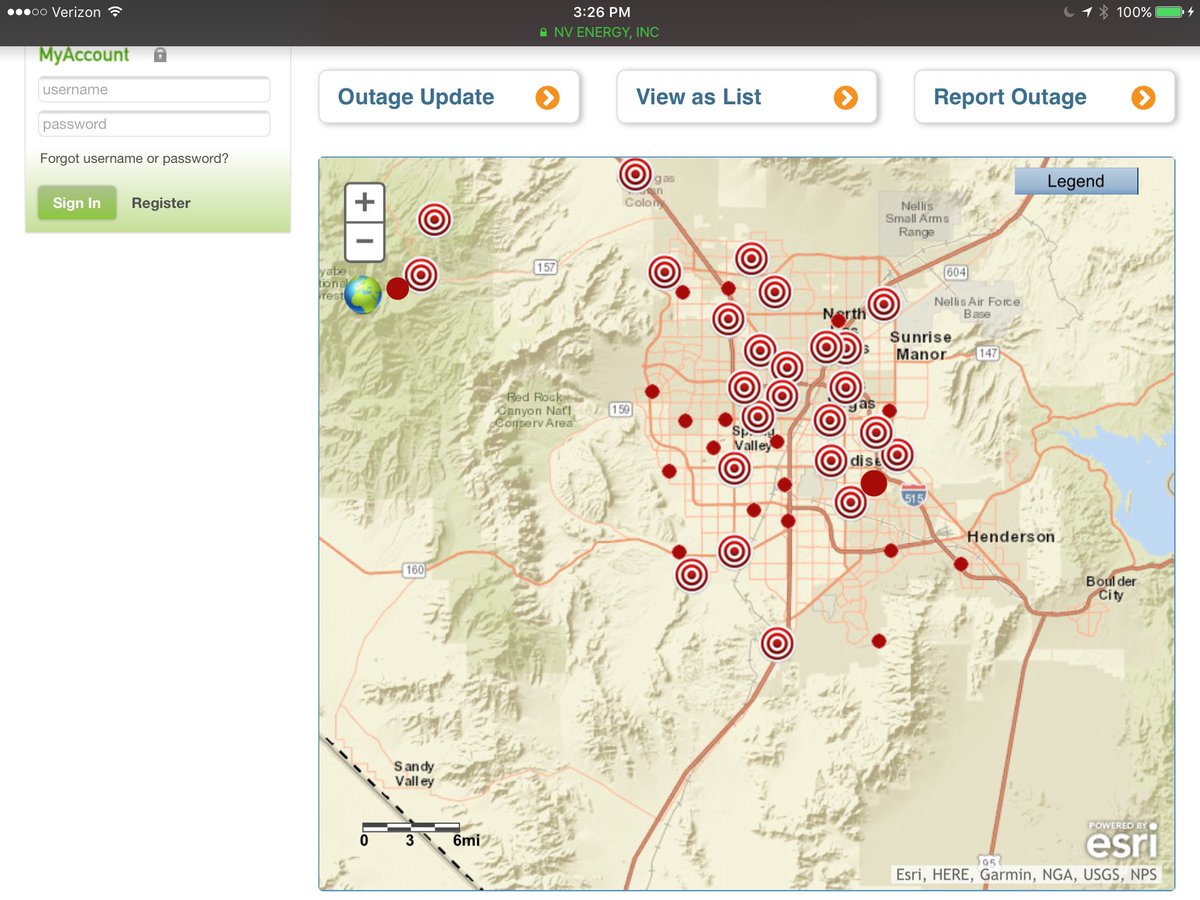This screenshot has height=900, width=1200.
Task: Click the globe default extent icon
Action: coord(363,295)
